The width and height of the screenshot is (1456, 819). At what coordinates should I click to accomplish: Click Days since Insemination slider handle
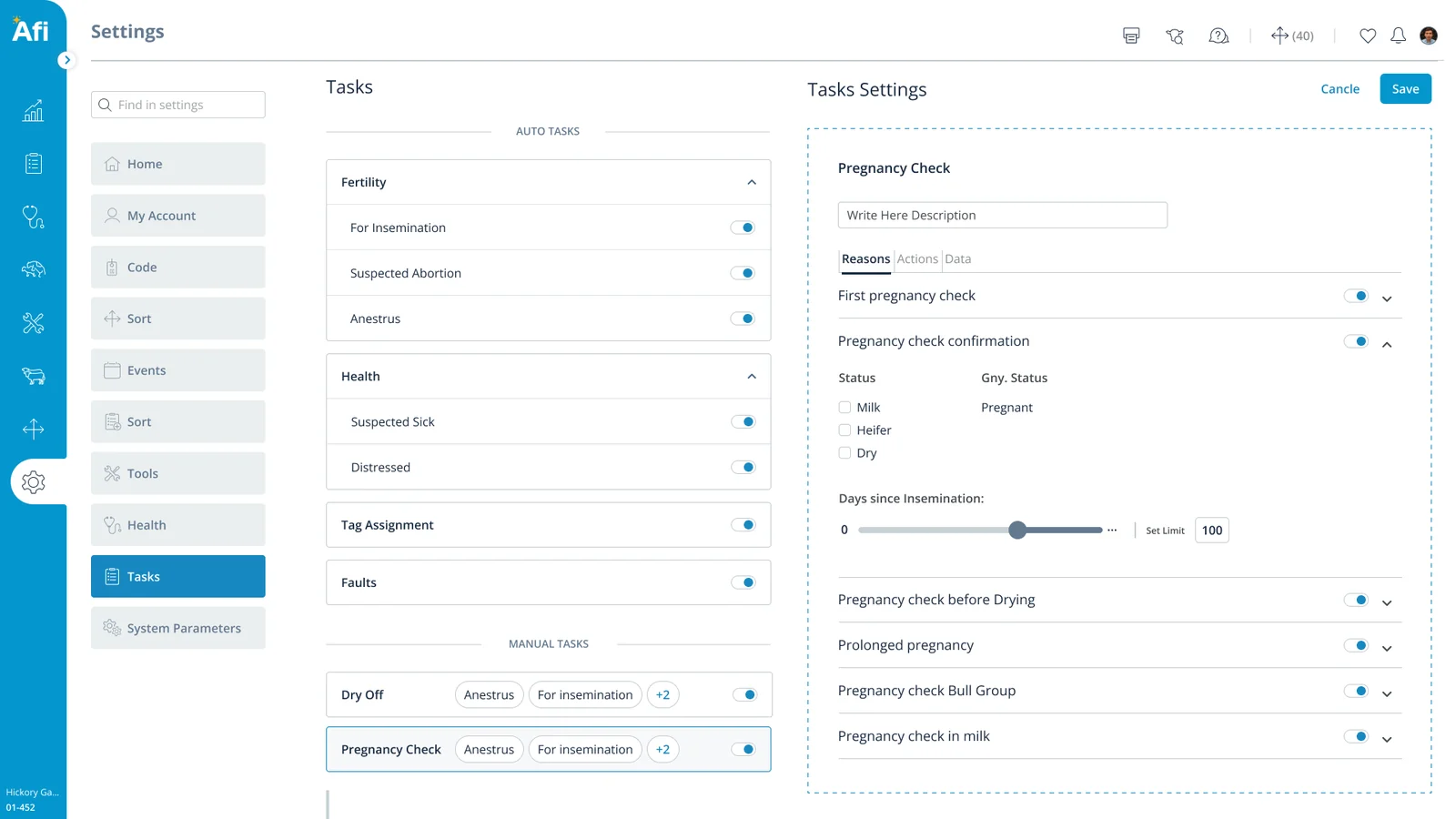[x=1017, y=531]
